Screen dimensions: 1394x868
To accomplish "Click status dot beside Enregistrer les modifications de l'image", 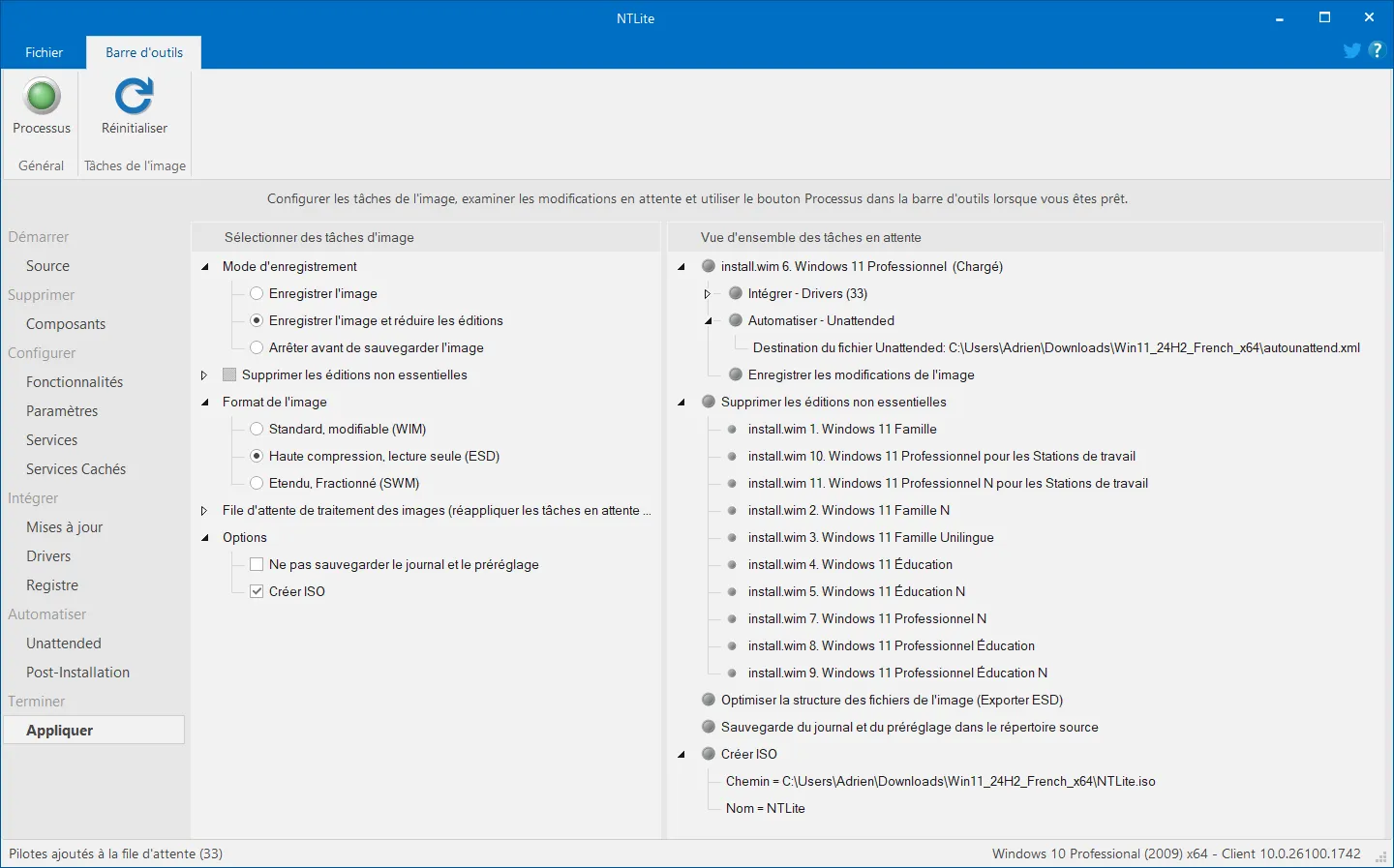I will [x=736, y=374].
